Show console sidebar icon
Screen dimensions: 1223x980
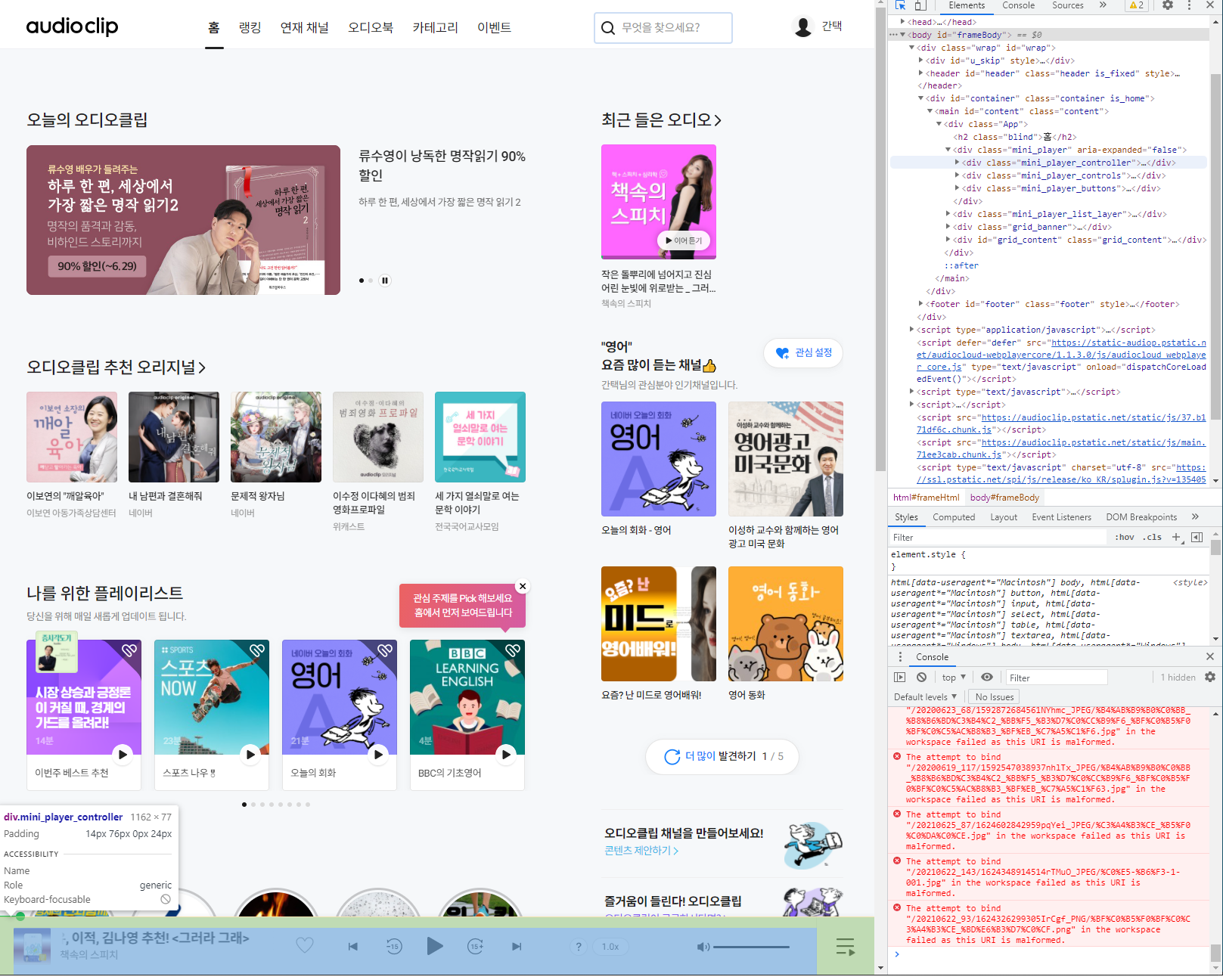click(899, 678)
